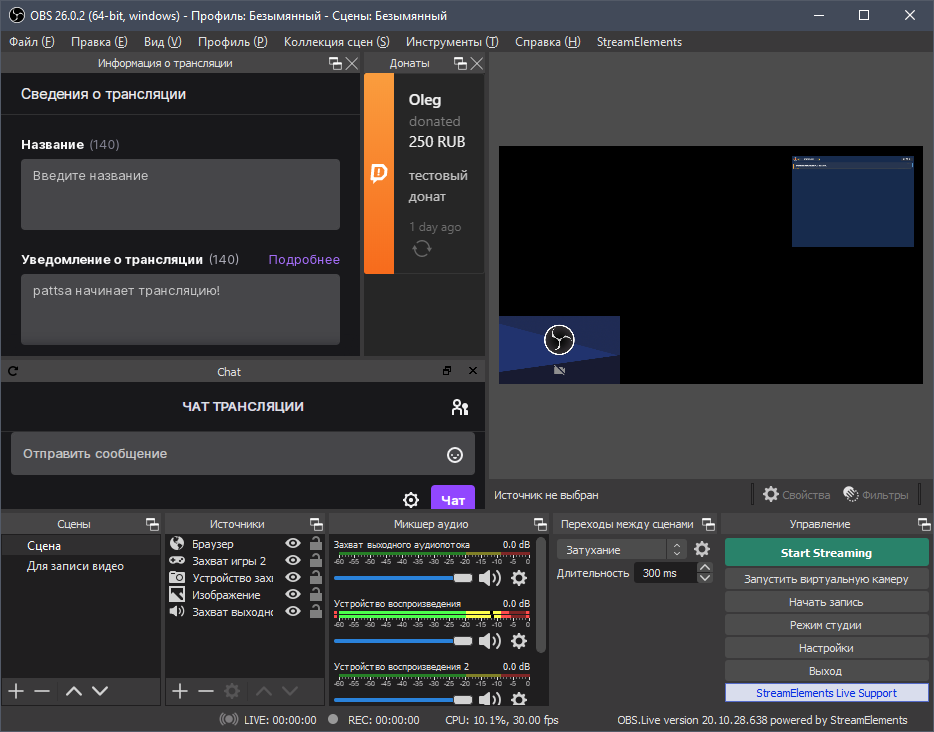The height and width of the screenshot is (732, 934).
Task: Toggle visibility of Изображение source
Action: click(x=293, y=595)
